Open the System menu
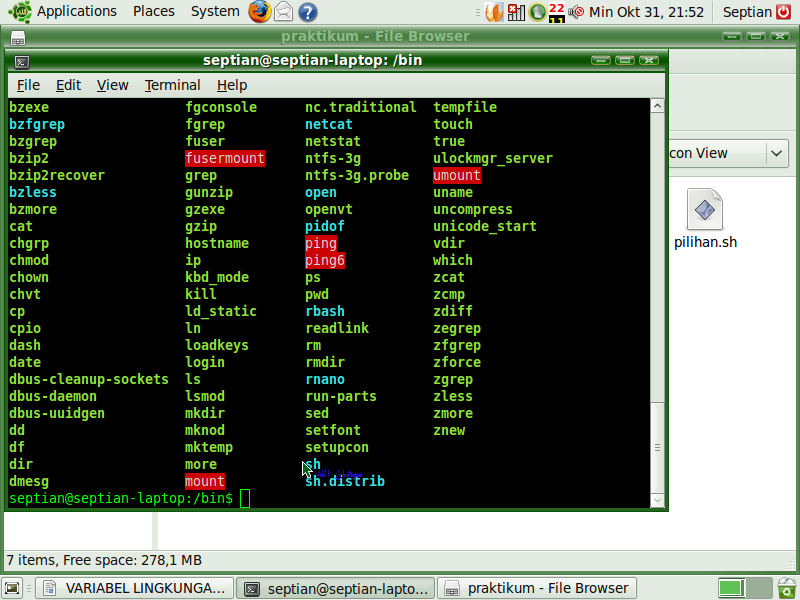The height and width of the screenshot is (600, 800). 215,11
